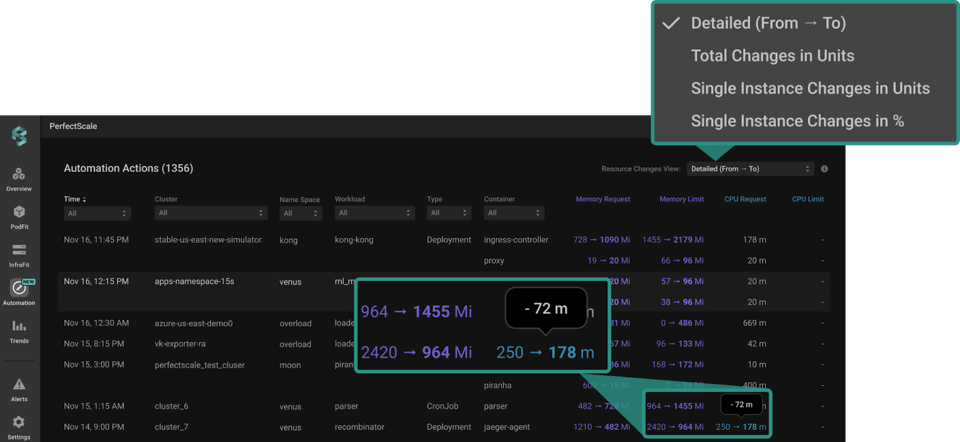Click the kong-kong workload cell
960x442 pixels.
tap(354, 240)
